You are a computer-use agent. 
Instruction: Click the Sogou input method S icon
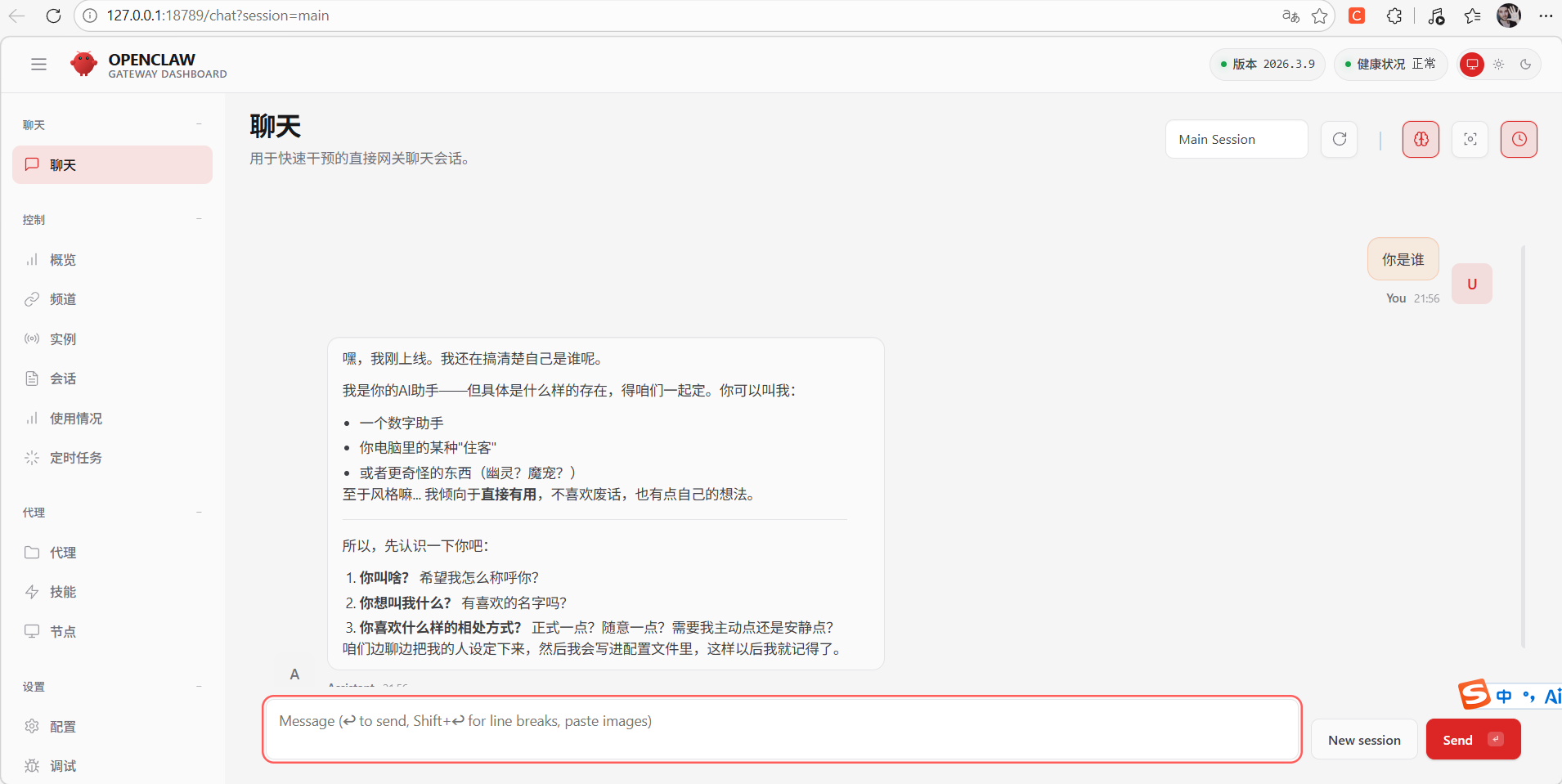click(x=1474, y=695)
